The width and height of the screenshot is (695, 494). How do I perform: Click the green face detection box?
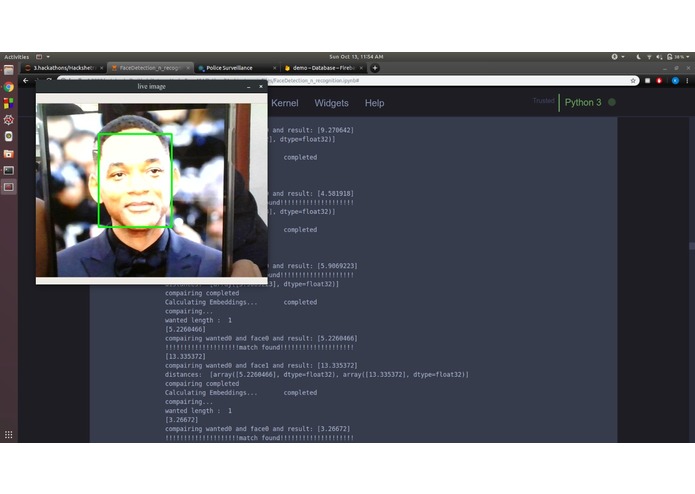click(135, 180)
